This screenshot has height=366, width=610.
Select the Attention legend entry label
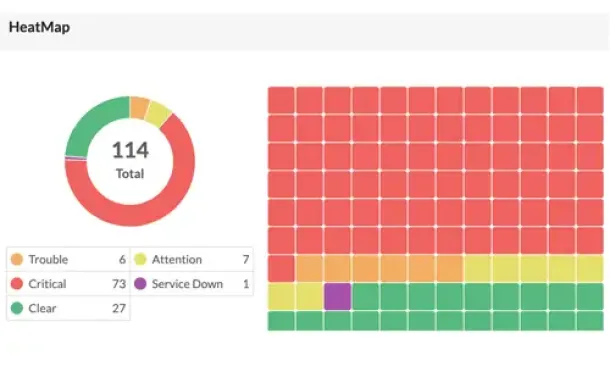[177, 259]
